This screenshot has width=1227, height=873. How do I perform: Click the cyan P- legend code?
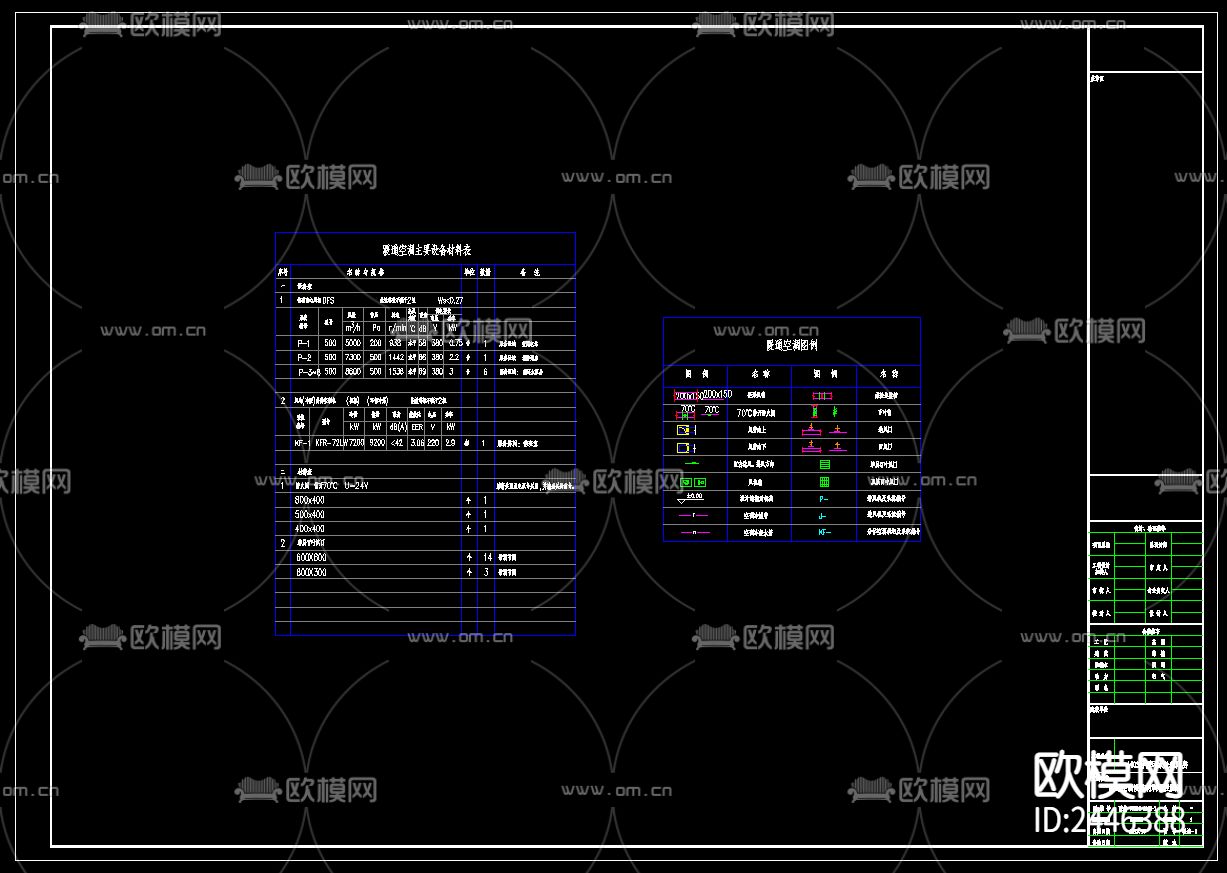coord(824,498)
